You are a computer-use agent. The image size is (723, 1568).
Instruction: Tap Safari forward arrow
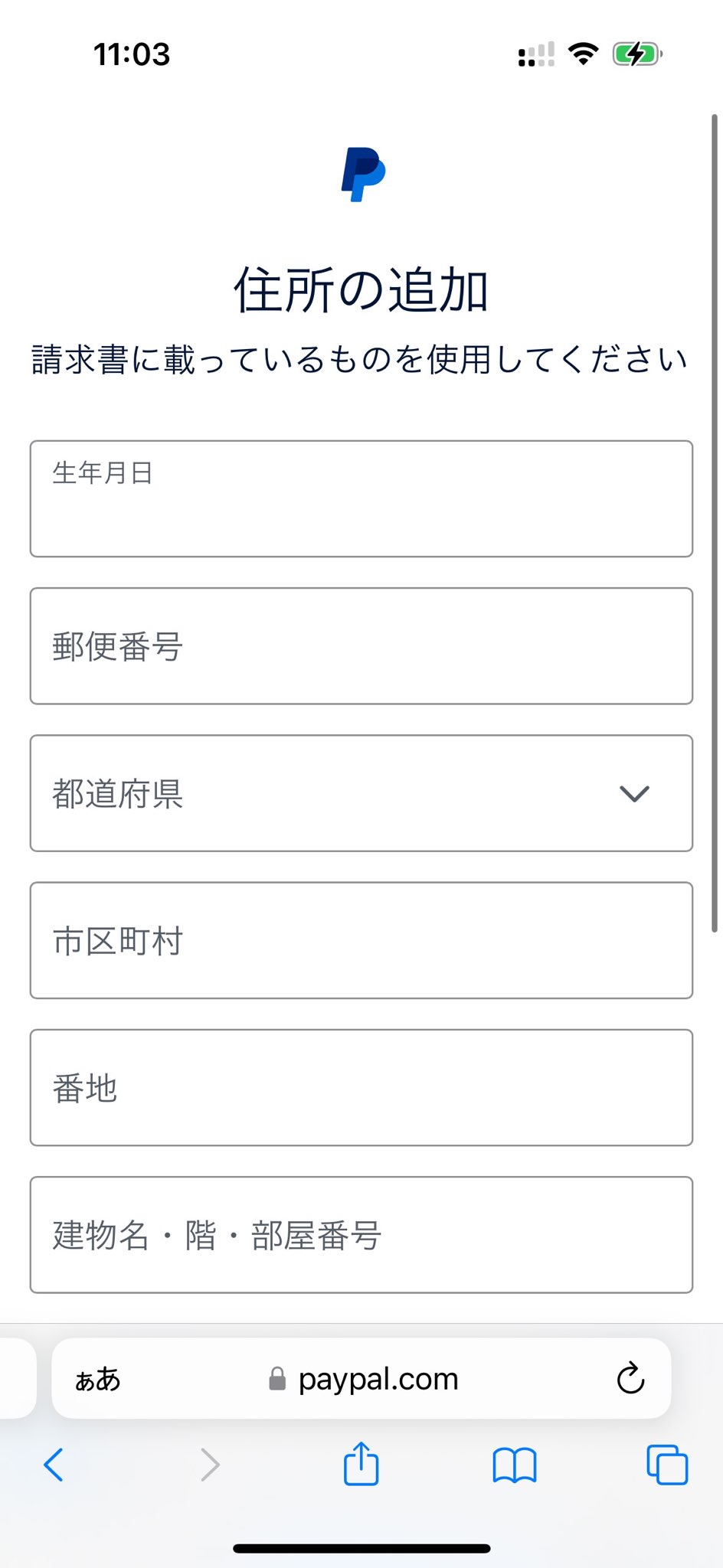(210, 1465)
